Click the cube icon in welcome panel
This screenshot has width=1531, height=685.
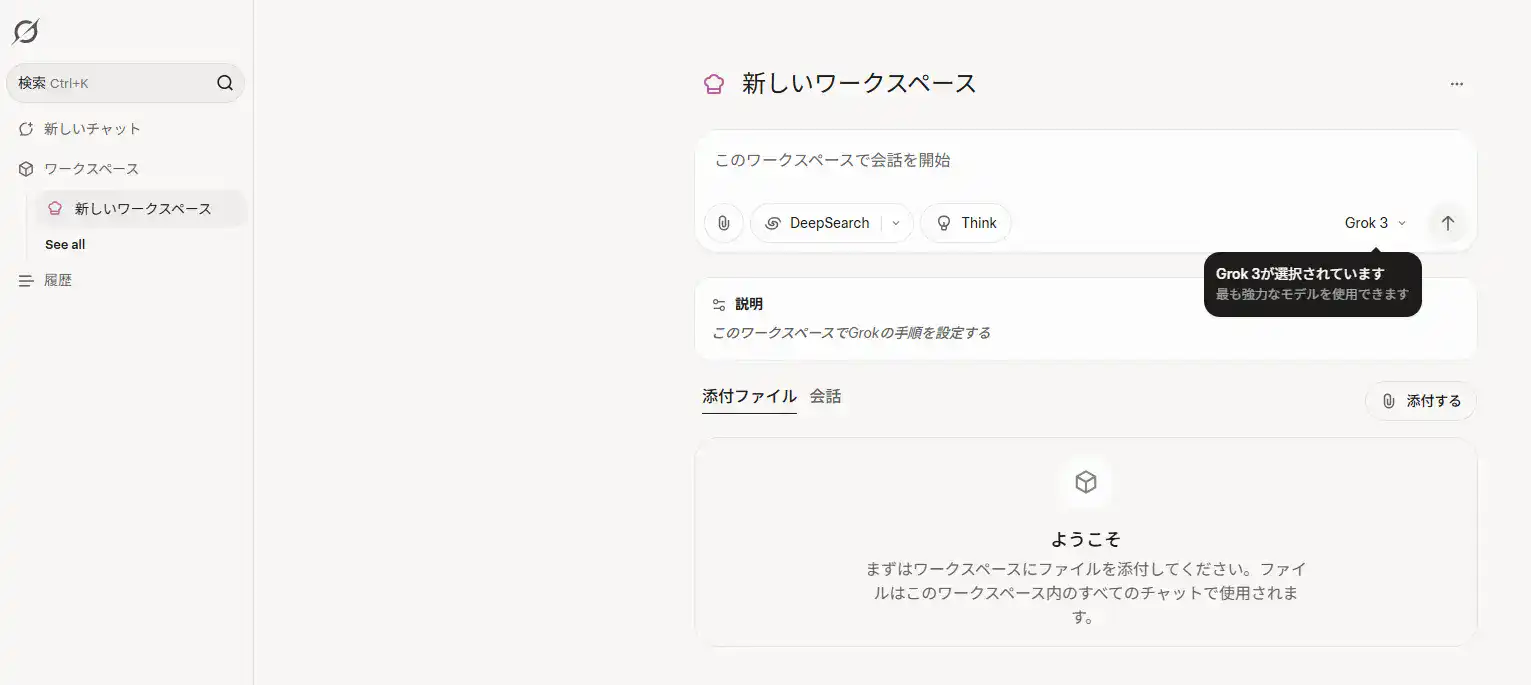click(1086, 483)
